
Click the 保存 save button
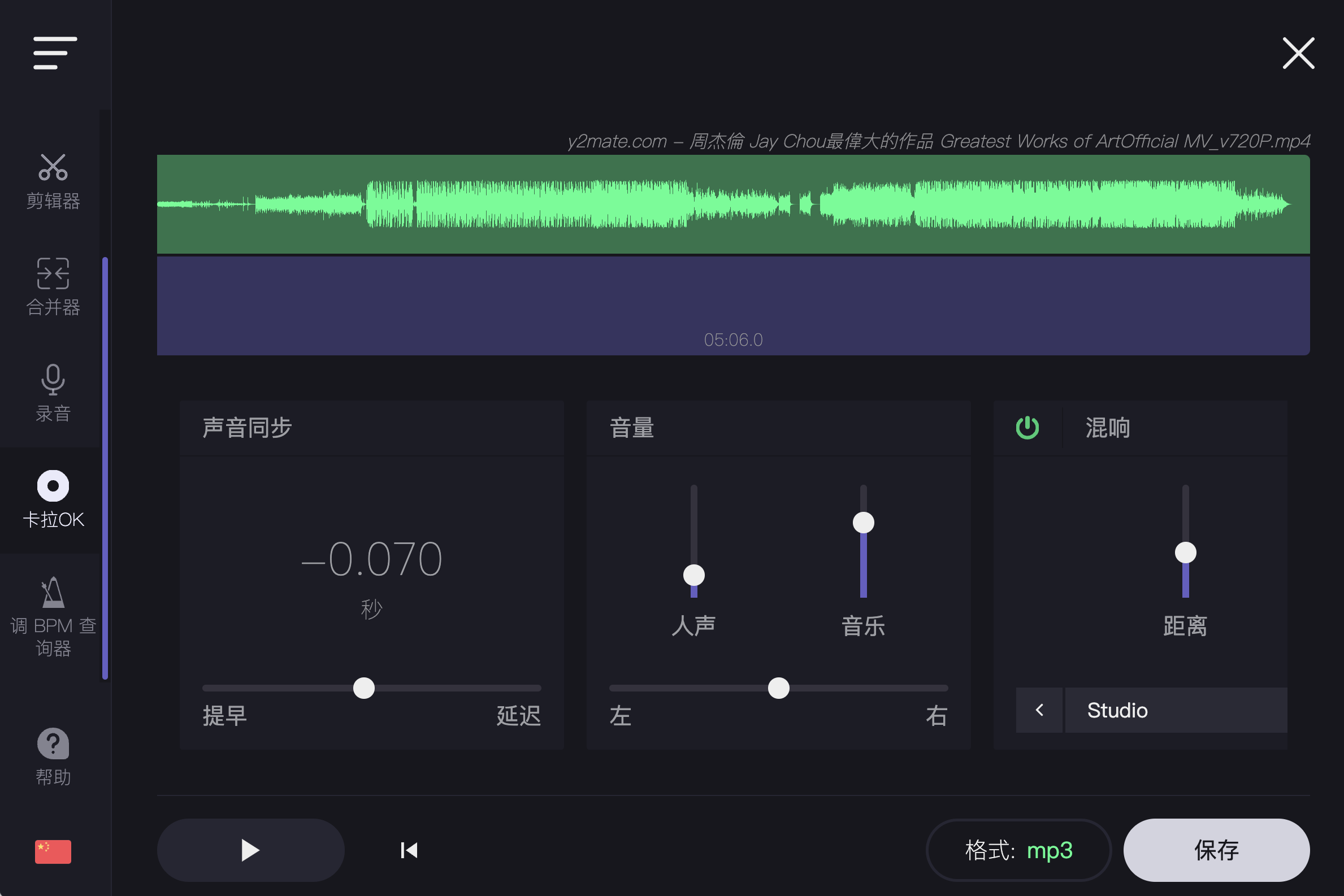1216,850
